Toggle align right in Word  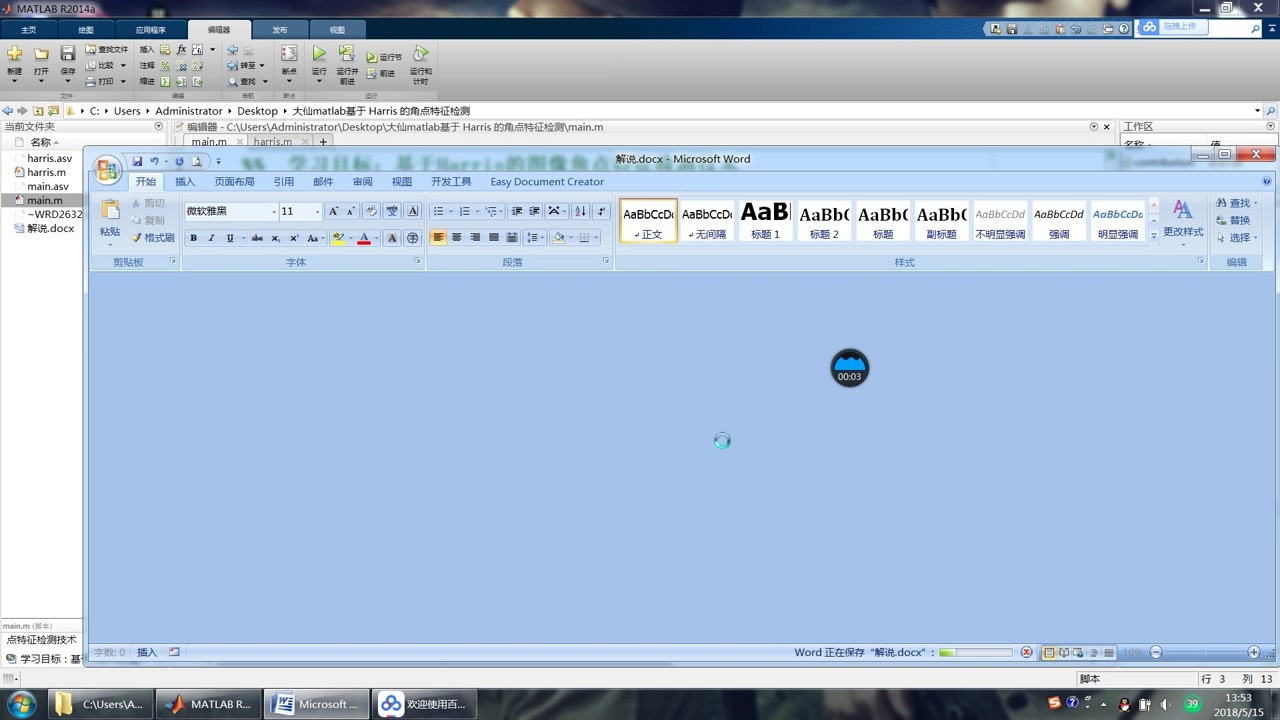(x=475, y=237)
